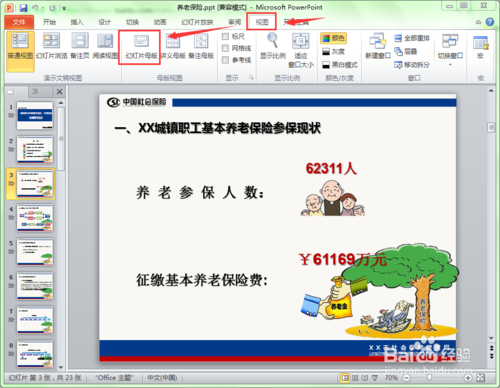
Task: Open the Macros button (宏)
Action: pos(480,47)
